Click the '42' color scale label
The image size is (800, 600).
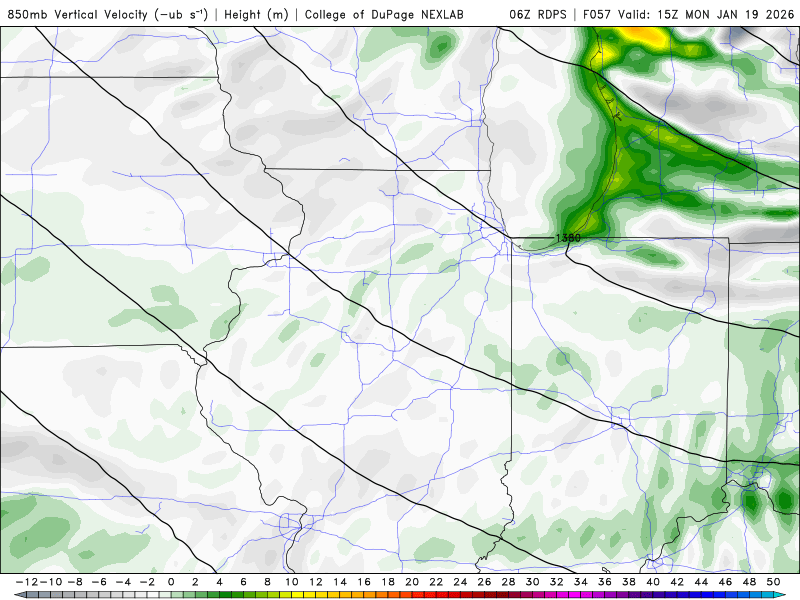pos(677,582)
